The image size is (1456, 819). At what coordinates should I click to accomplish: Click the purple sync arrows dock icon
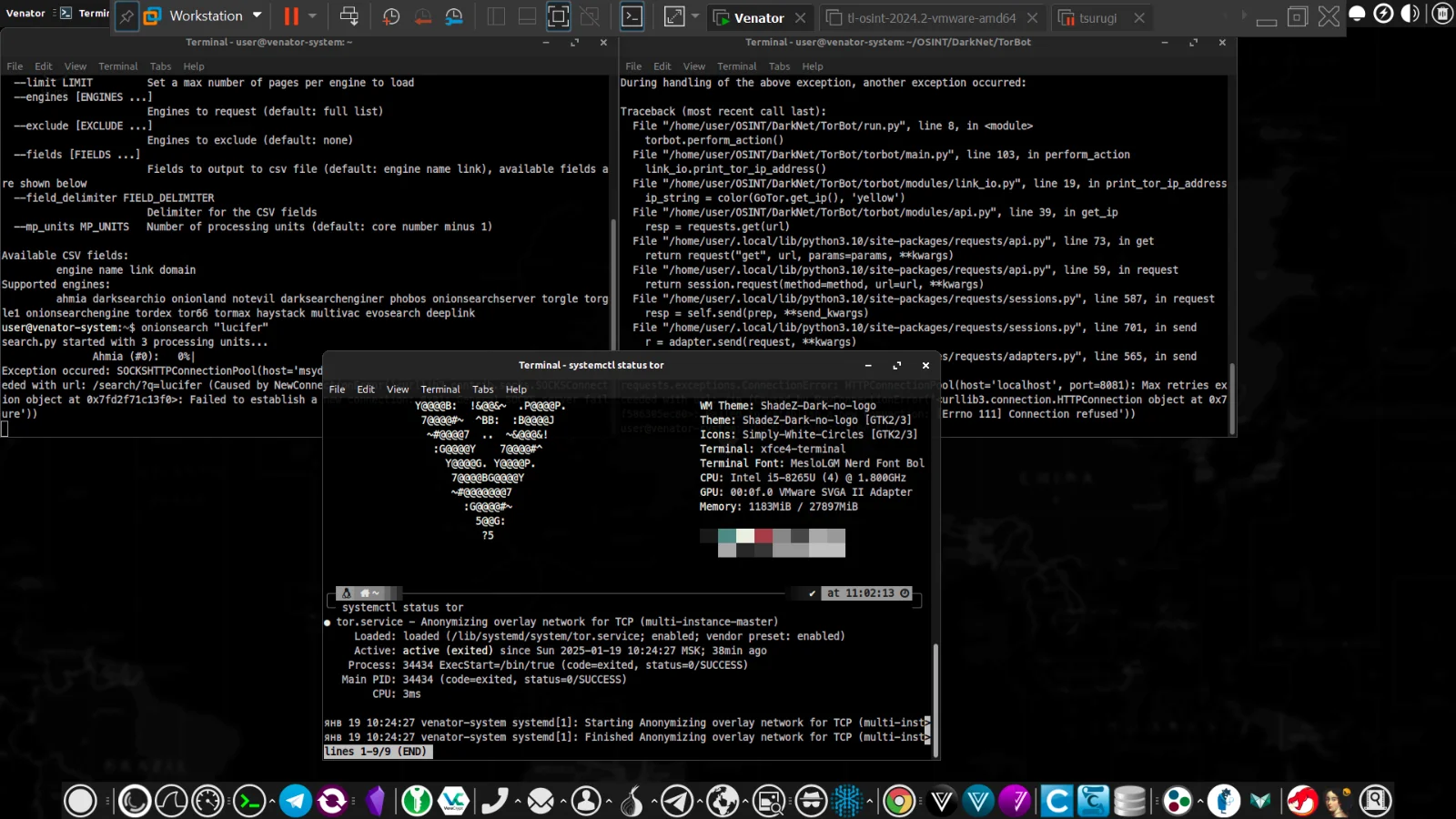(x=332, y=801)
